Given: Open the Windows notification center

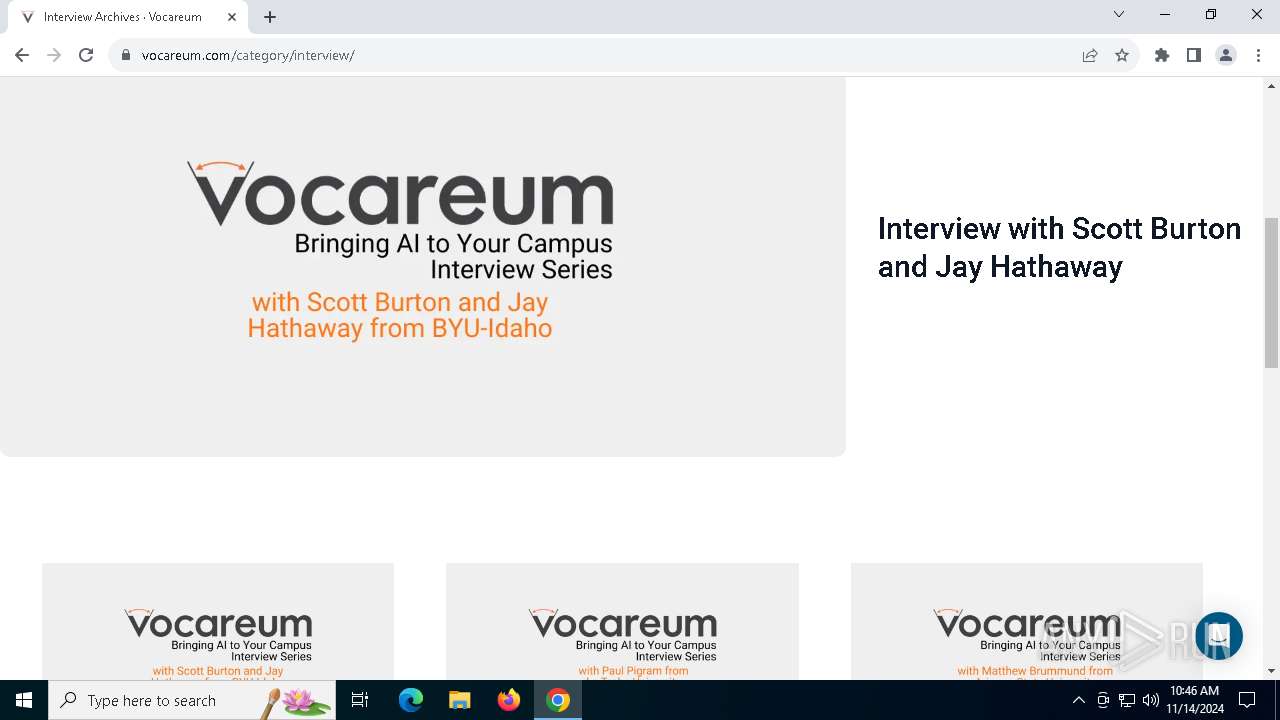Looking at the screenshot, I should click(x=1247, y=700).
